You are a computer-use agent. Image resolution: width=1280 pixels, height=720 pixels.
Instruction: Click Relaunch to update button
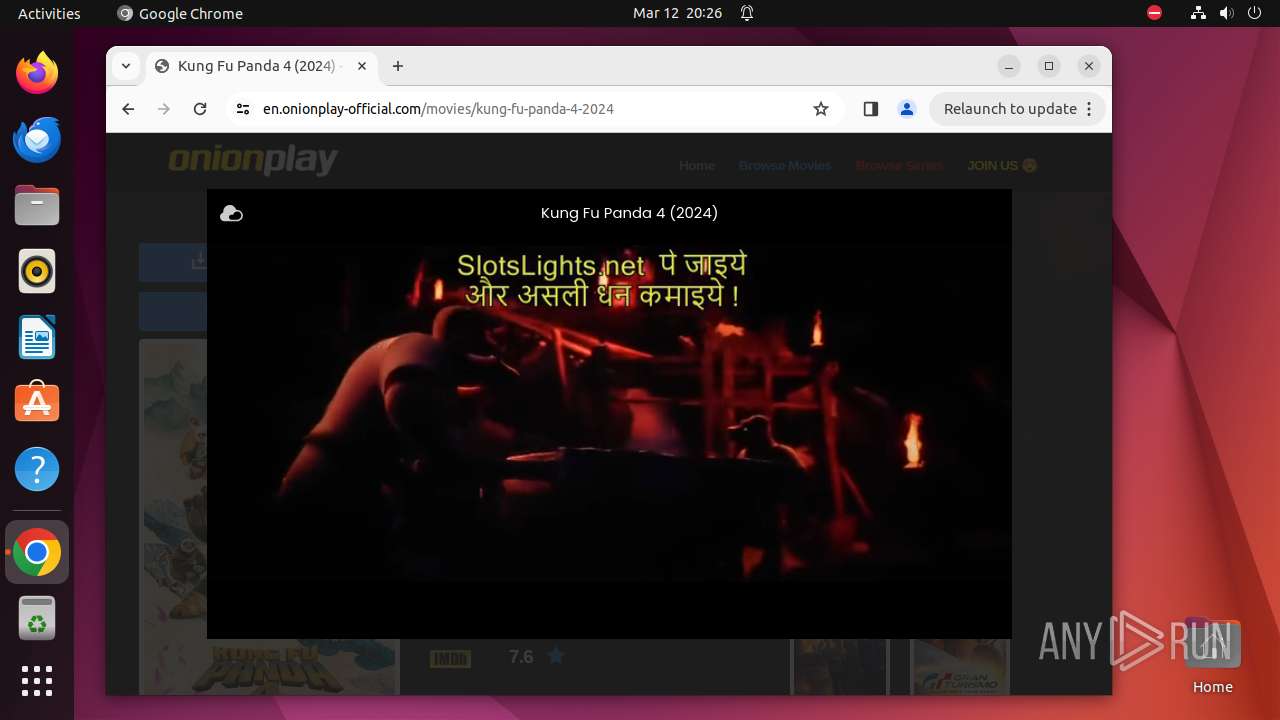pyautogui.click(x=1010, y=109)
